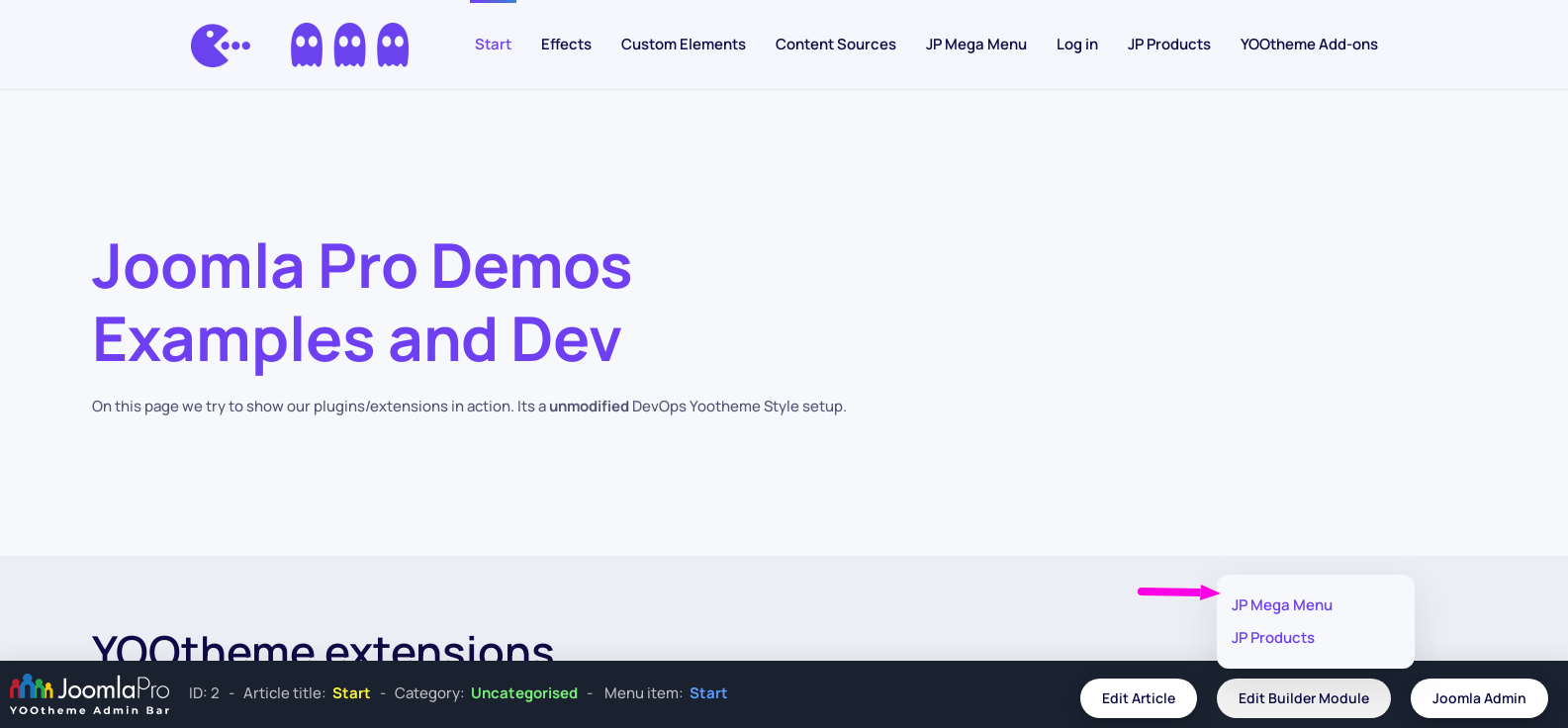The height and width of the screenshot is (728, 1568).
Task: Open Joomla Admin button in admin bar
Action: pos(1479,698)
